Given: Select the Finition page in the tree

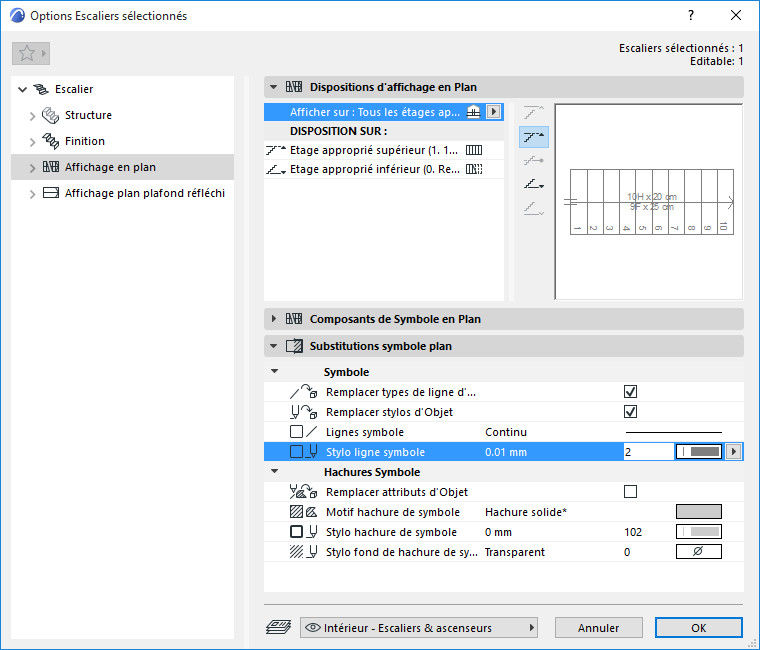Looking at the screenshot, I should click(85, 141).
